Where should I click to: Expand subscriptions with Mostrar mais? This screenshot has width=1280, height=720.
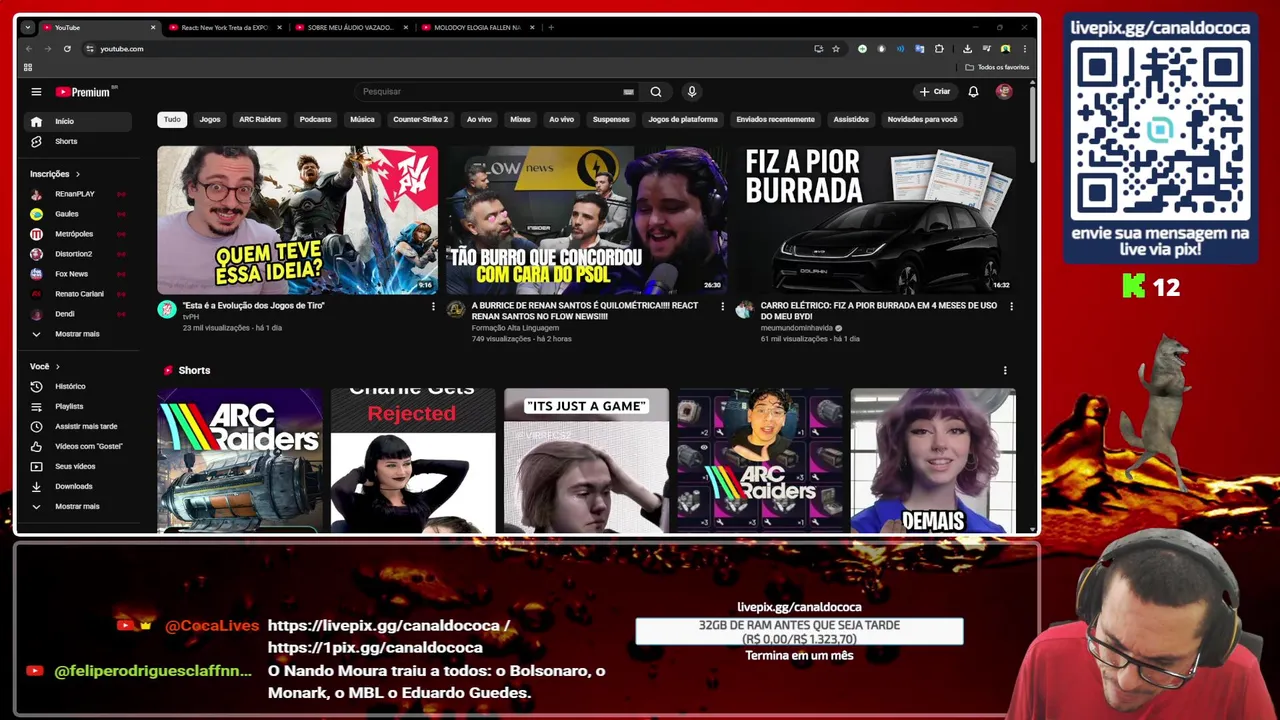(78, 334)
